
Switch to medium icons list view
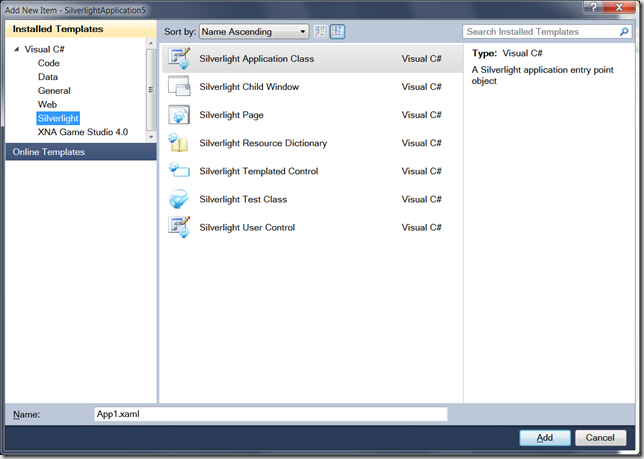tap(337, 32)
